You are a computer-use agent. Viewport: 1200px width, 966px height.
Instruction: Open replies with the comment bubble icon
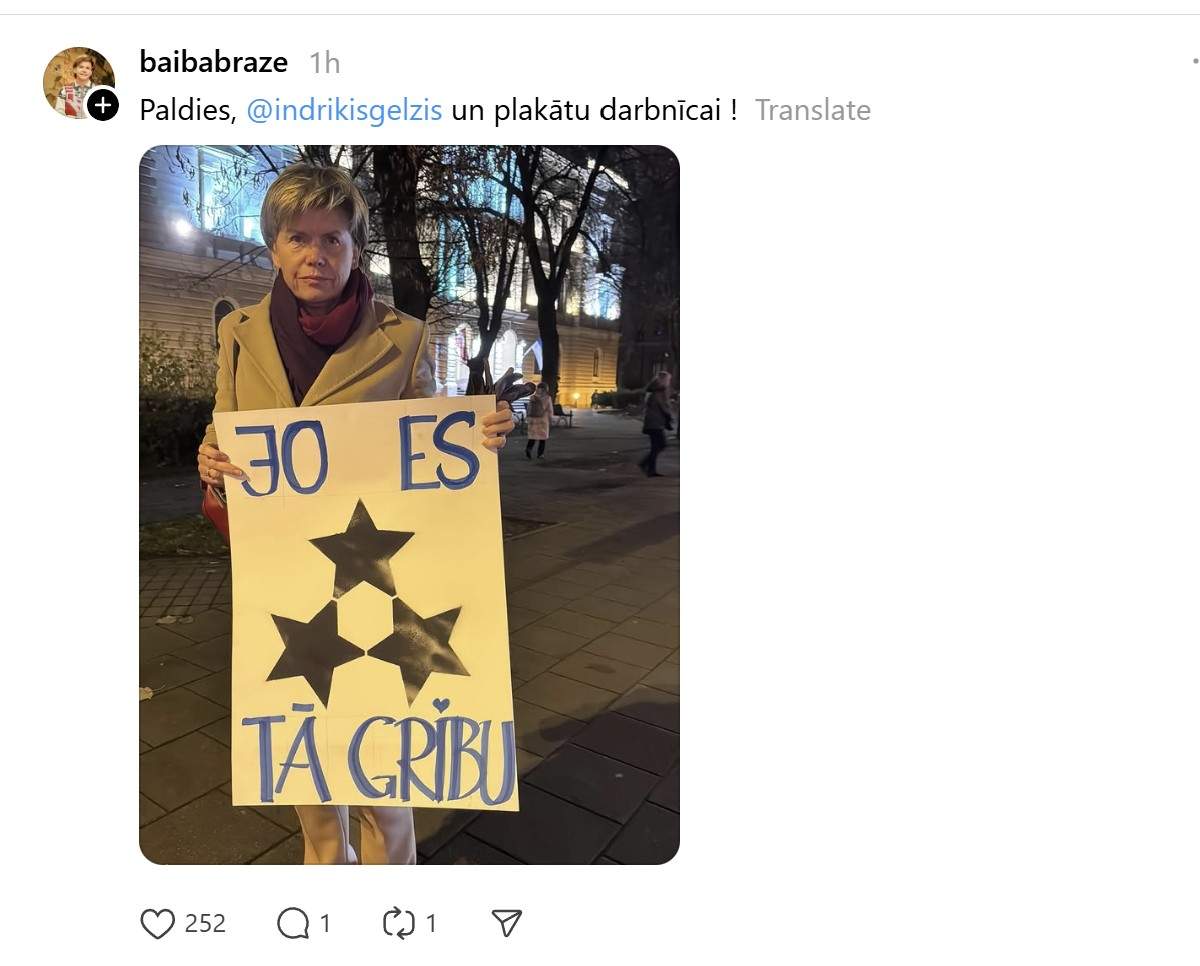tap(292, 924)
